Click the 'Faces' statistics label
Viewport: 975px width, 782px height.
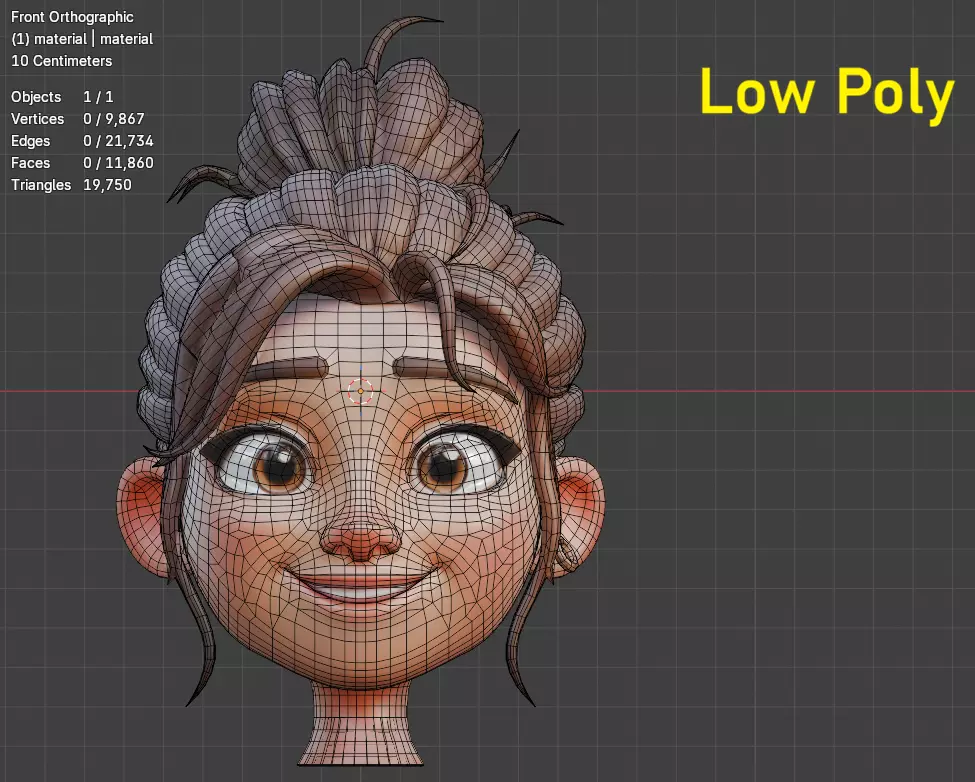(x=30, y=163)
